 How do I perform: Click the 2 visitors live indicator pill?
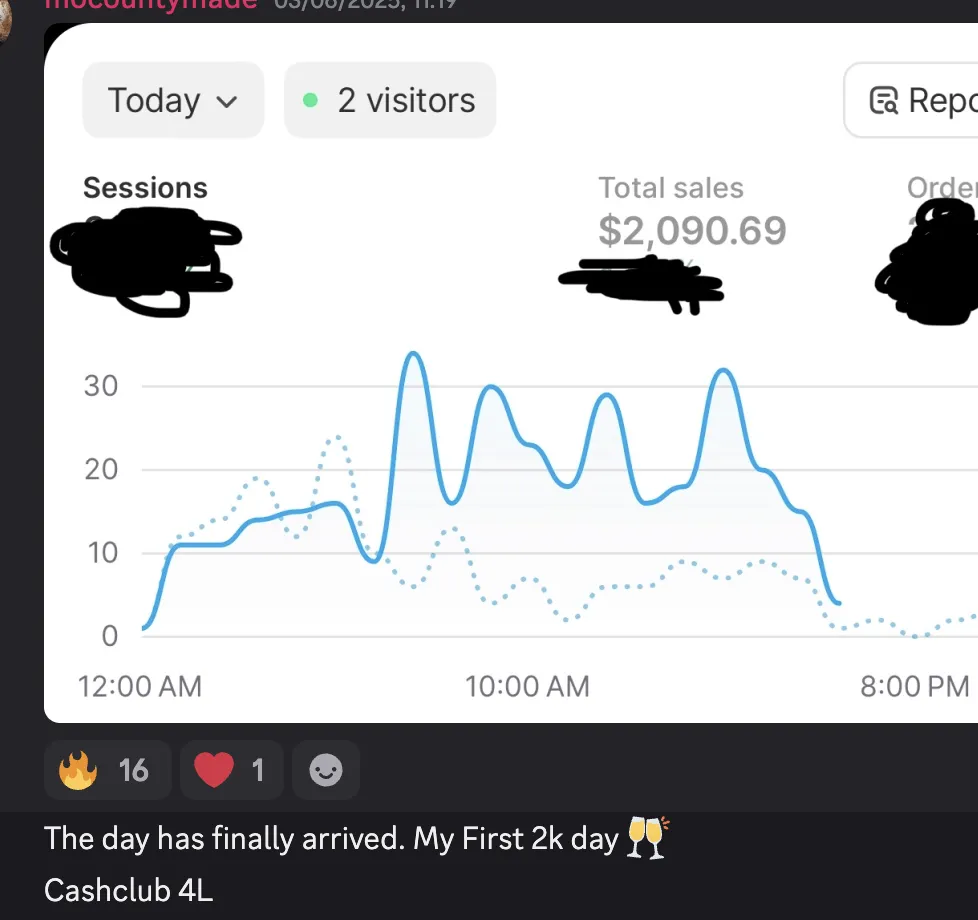390,100
